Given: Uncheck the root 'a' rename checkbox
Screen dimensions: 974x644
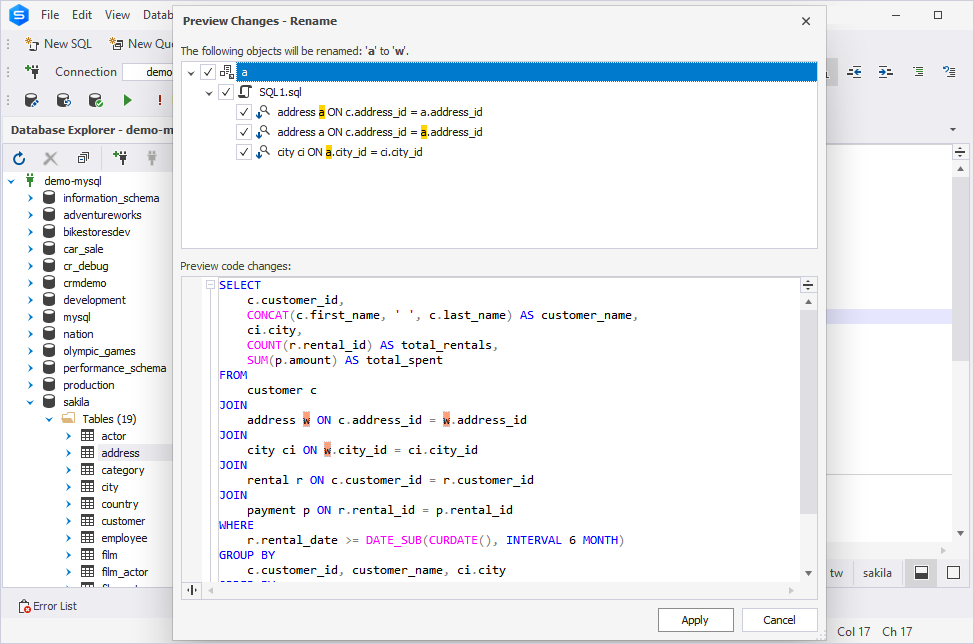Looking at the screenshot, I should coord(208,72).
